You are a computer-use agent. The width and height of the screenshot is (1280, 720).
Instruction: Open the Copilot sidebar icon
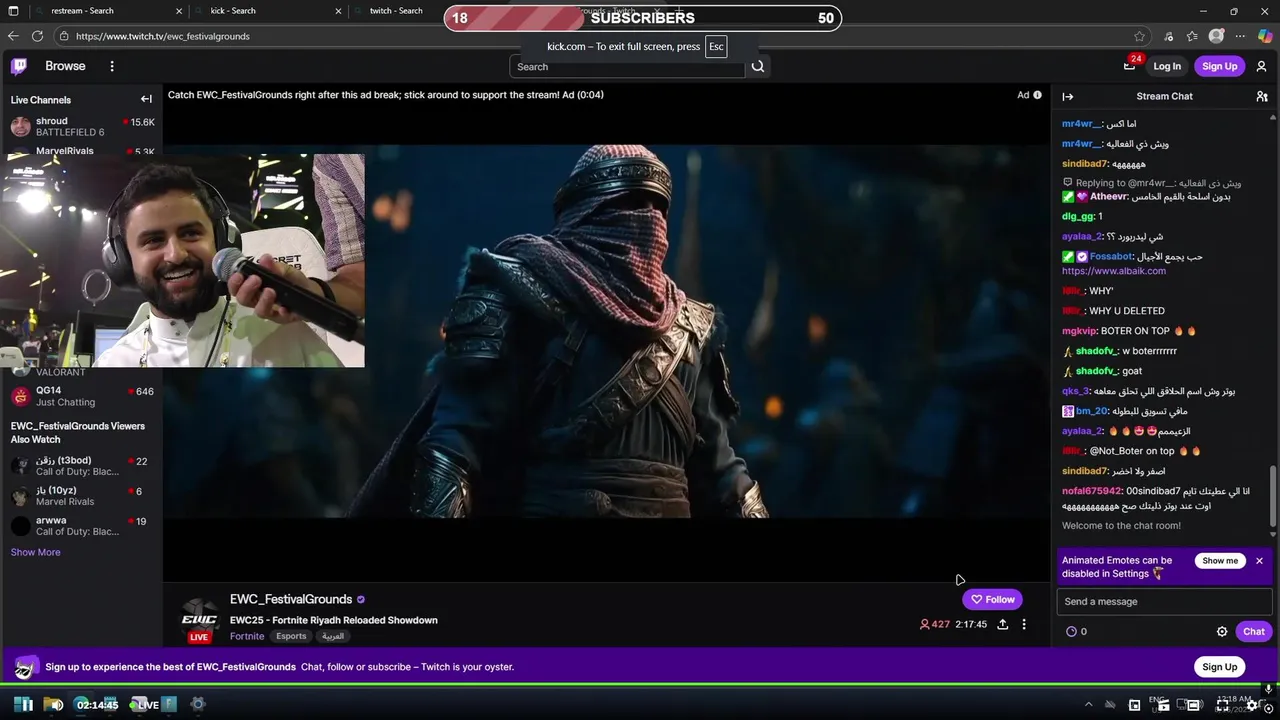pos(1265,36)
